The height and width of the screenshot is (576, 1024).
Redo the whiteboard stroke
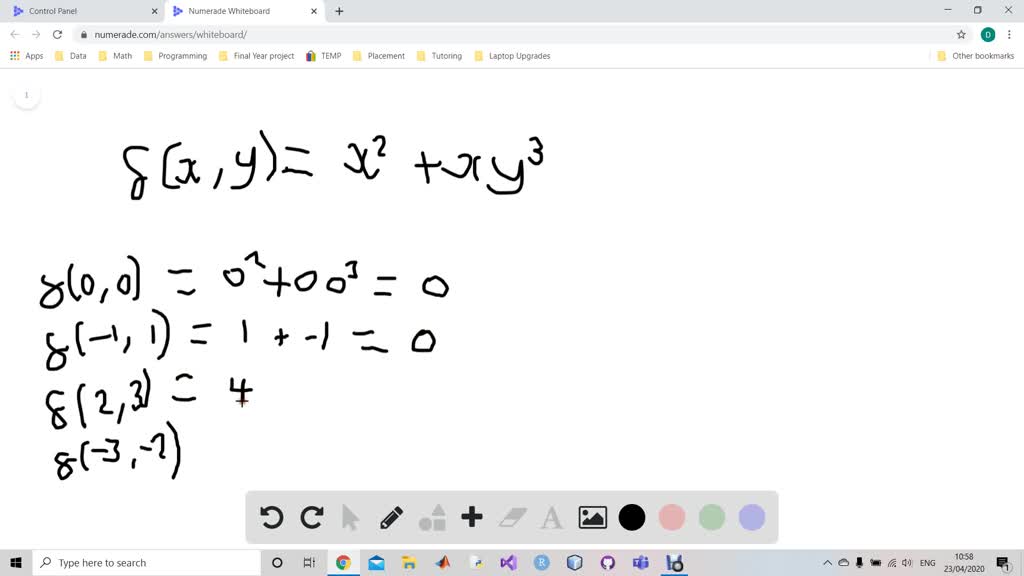312,517
